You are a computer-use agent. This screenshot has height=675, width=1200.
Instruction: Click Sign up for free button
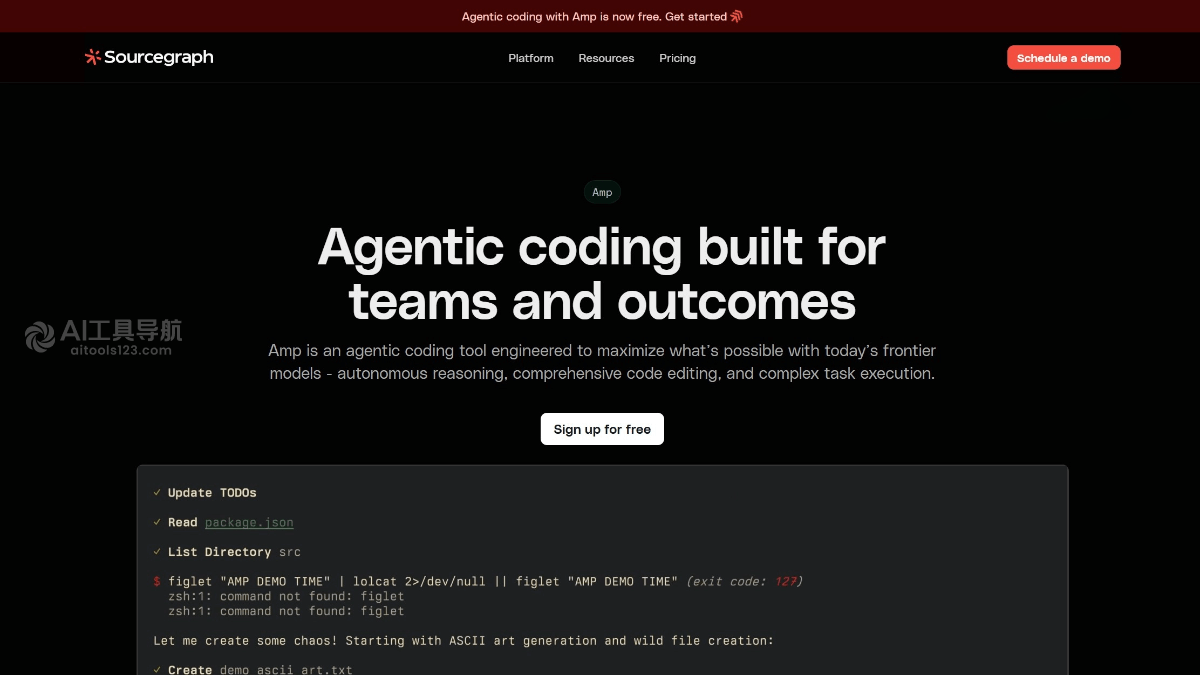pyautogui.click(x=602, y=429)
